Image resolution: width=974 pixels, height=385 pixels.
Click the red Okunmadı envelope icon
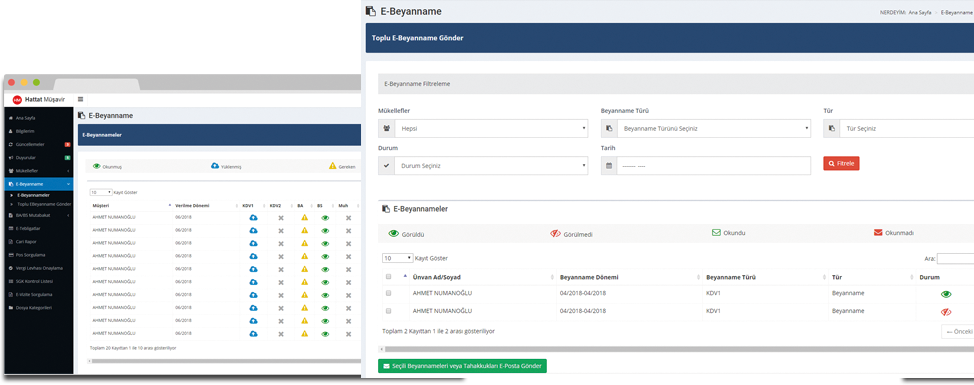[878, 233]
